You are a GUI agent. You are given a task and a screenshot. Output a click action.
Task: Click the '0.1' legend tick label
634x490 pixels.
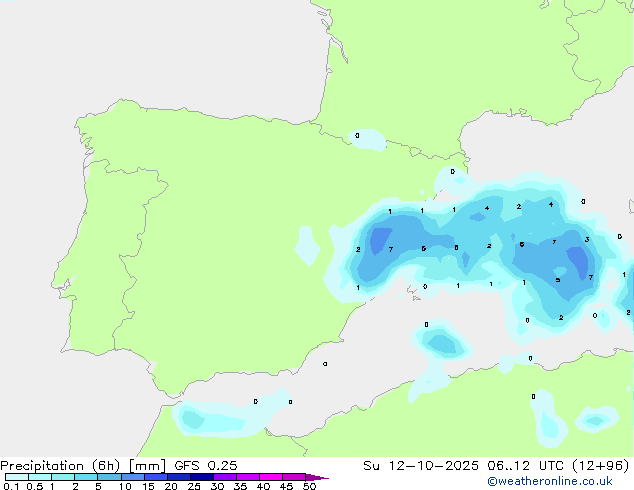pyautogui.click(x=11, y=486)
